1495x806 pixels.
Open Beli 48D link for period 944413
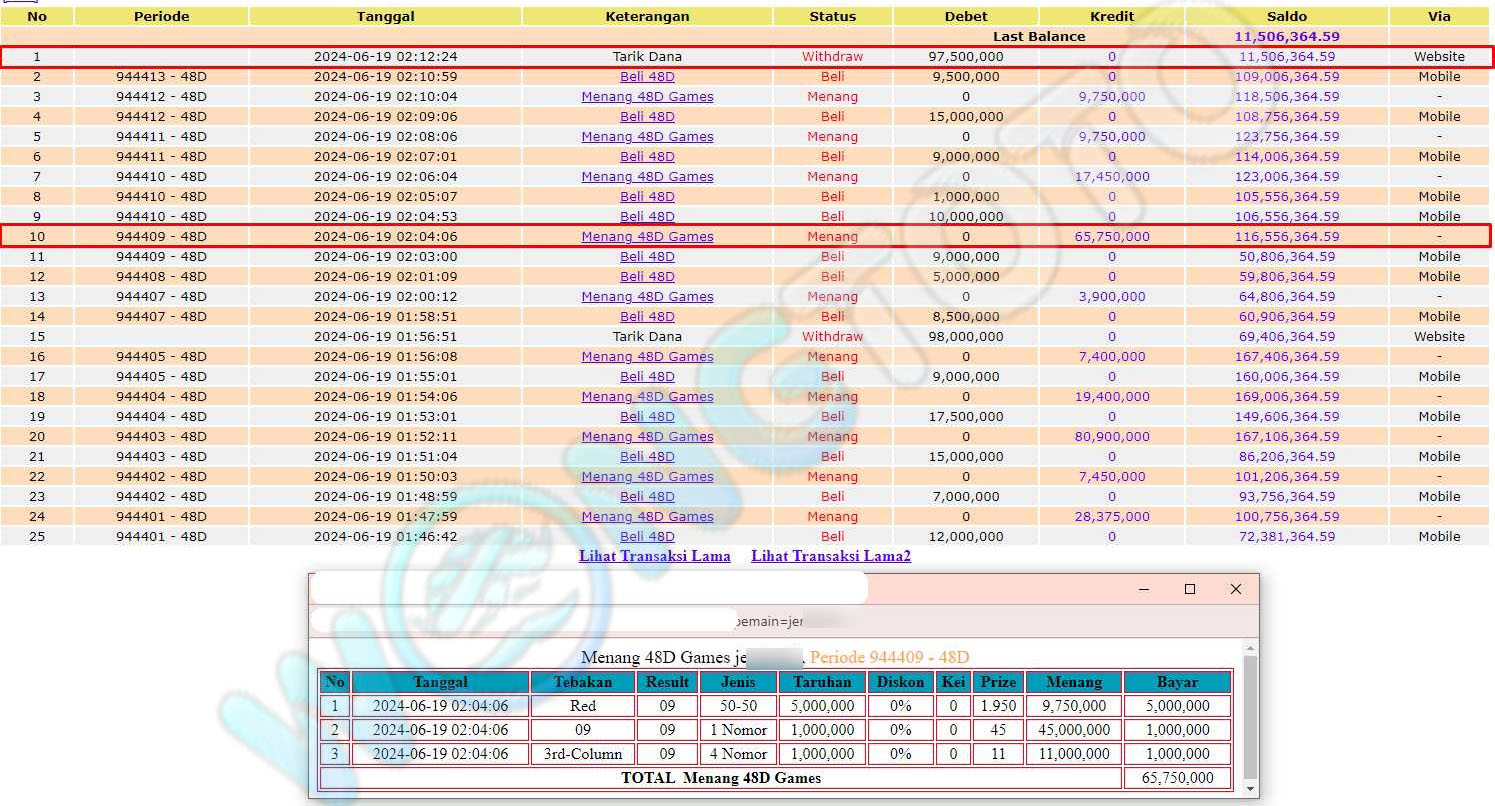(x=647, y=77)
